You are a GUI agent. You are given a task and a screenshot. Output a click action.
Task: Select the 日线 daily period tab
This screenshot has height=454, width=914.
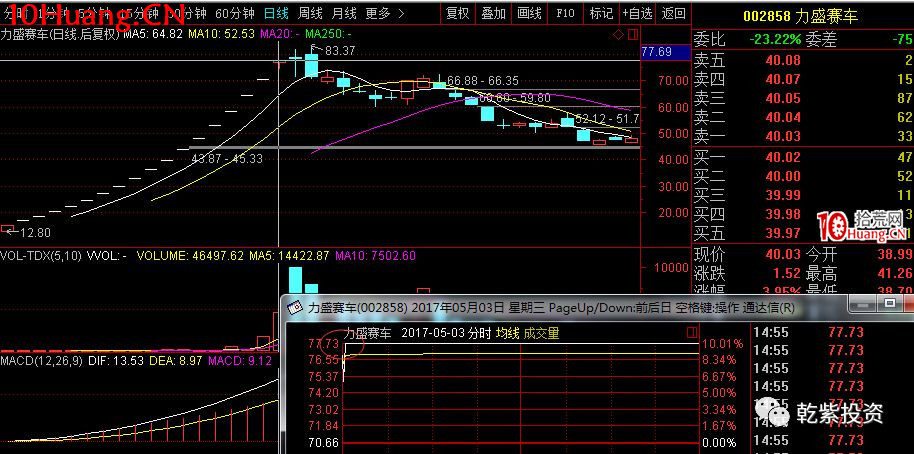pos(276,13)
